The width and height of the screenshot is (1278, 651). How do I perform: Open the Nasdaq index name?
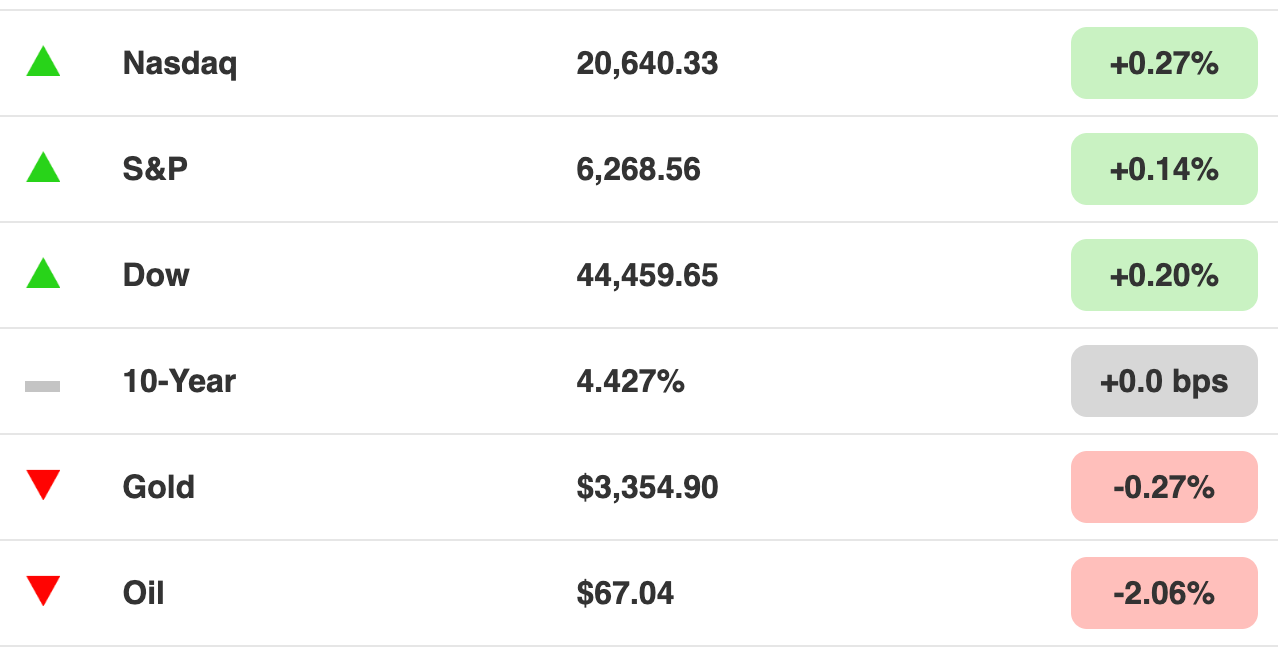point(180,65)
